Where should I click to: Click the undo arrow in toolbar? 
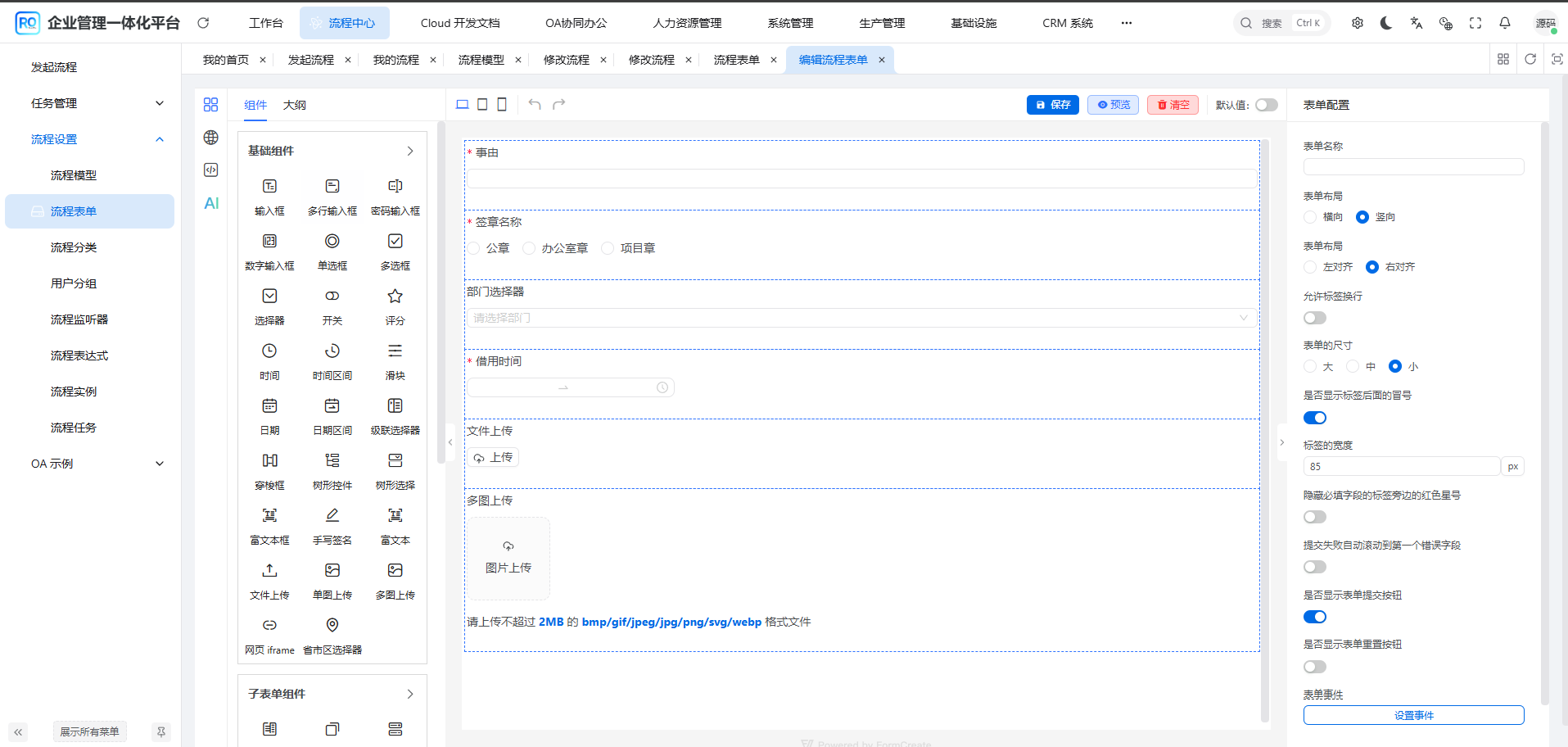click(535, 104)
